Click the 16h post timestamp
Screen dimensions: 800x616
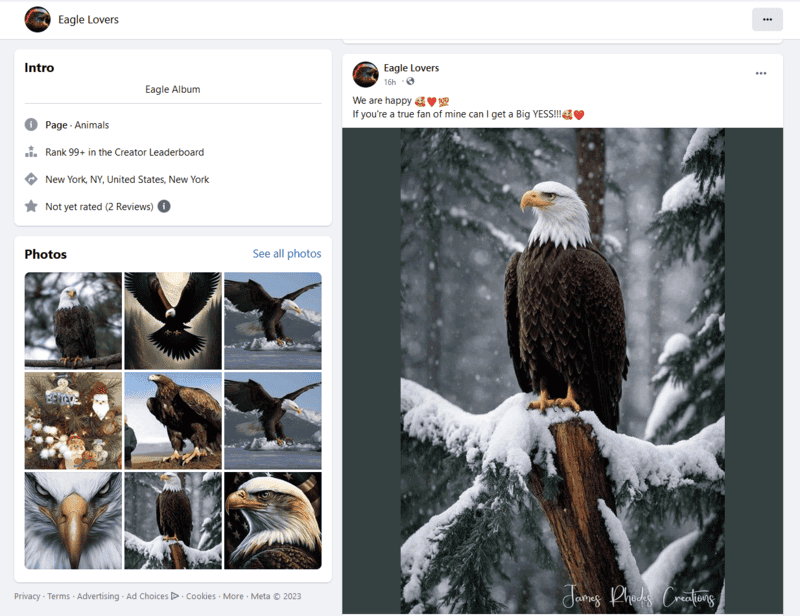390,82
